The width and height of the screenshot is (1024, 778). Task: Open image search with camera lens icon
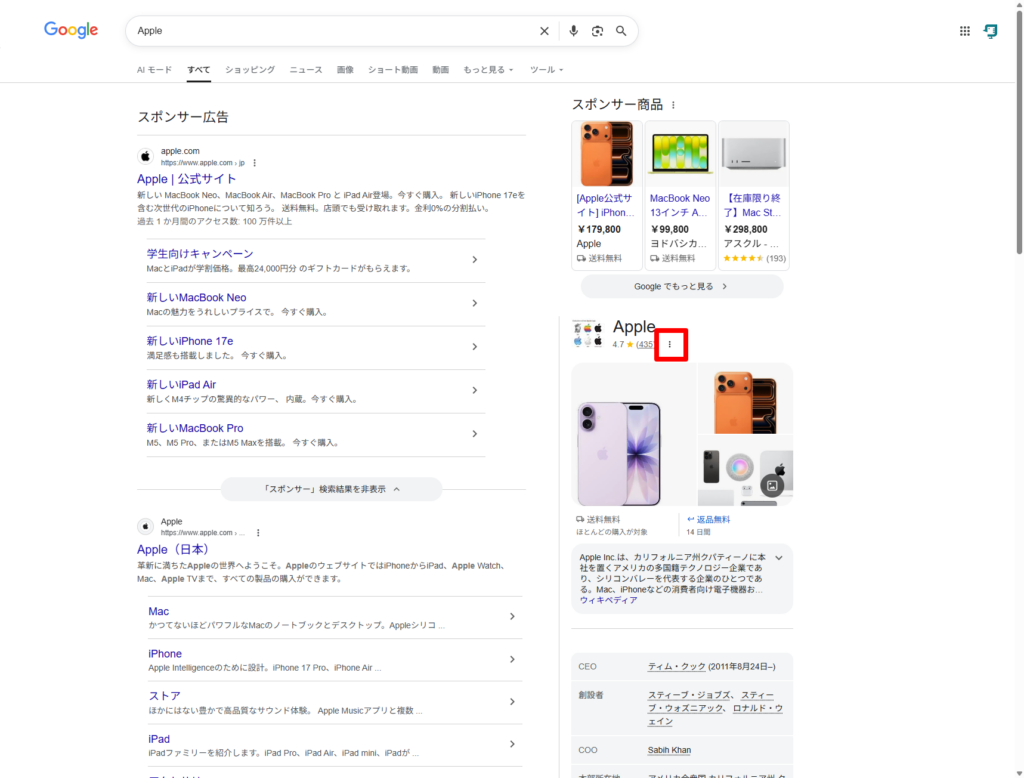[597, 31]
